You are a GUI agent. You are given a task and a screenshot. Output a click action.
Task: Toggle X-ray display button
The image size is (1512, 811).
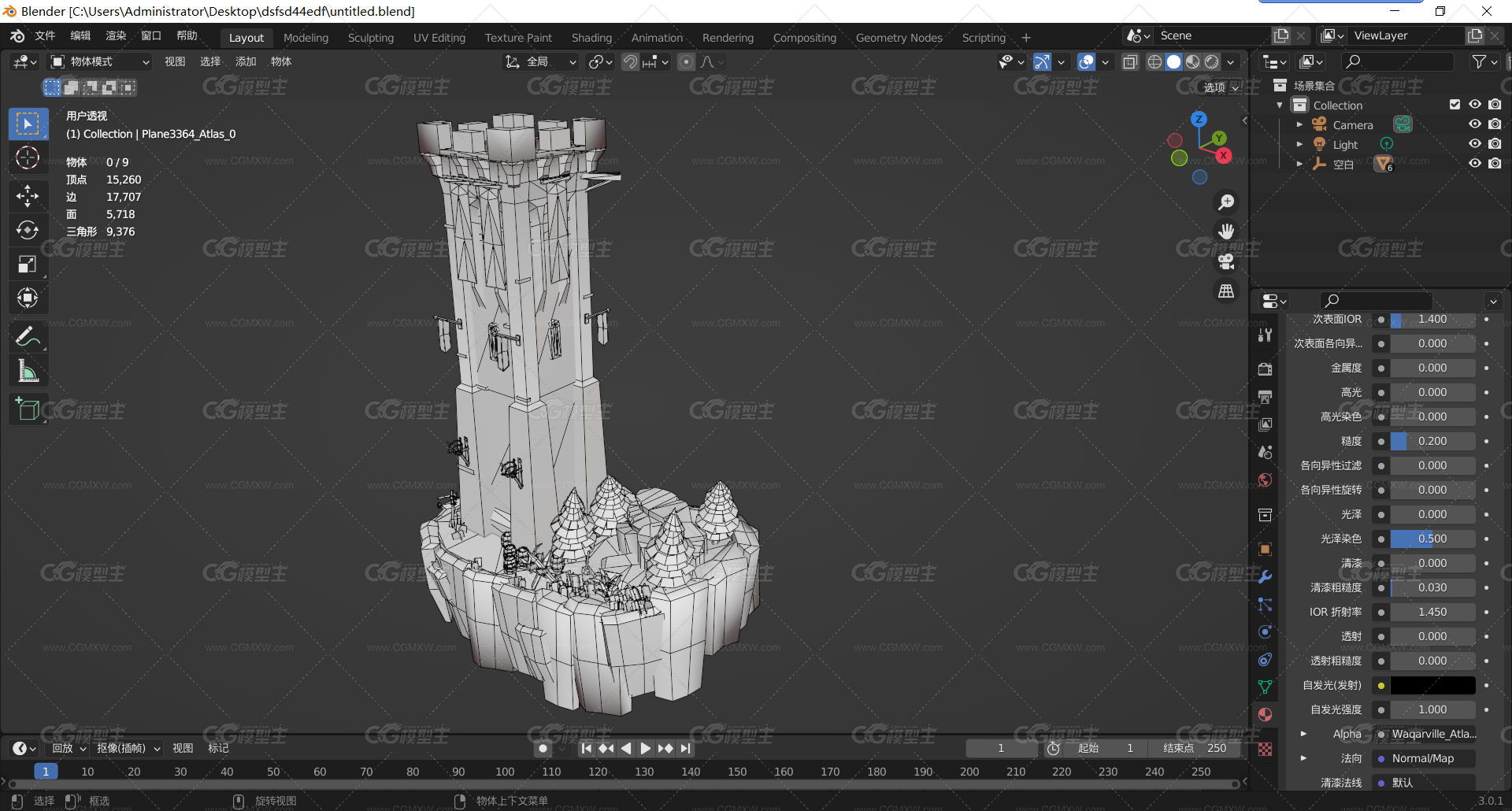(1130, 61)
